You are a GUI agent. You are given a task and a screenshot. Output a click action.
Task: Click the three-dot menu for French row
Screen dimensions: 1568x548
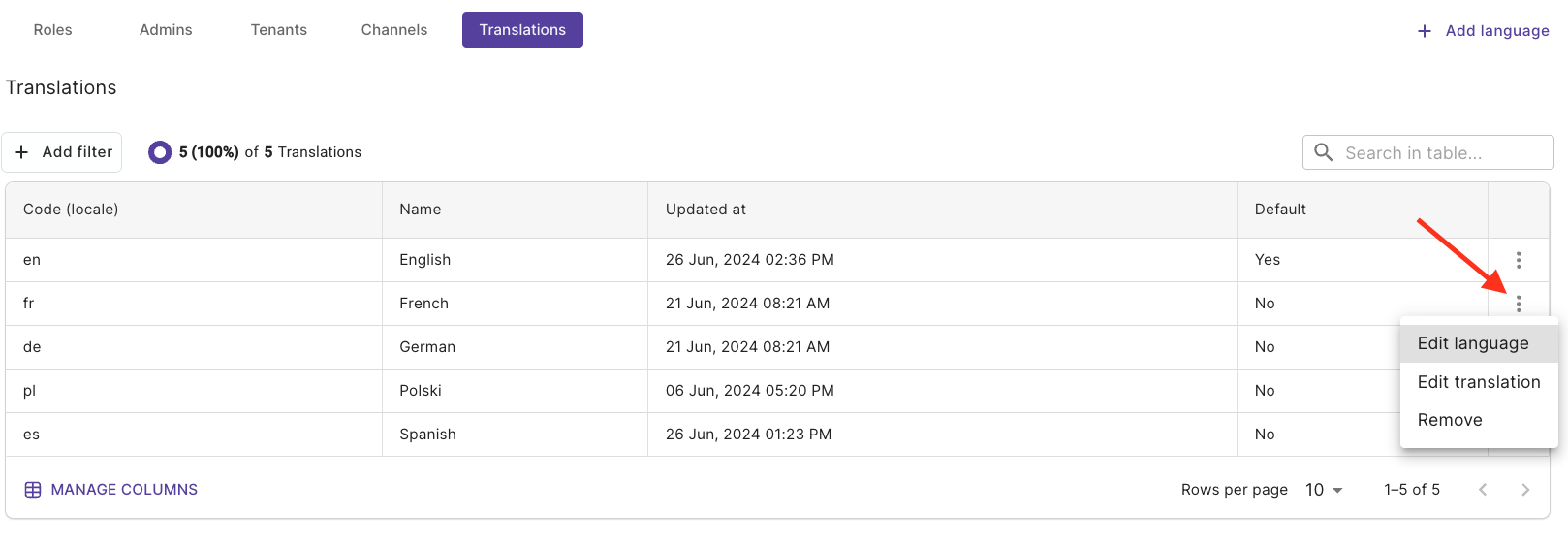(x=1519, y=304)
